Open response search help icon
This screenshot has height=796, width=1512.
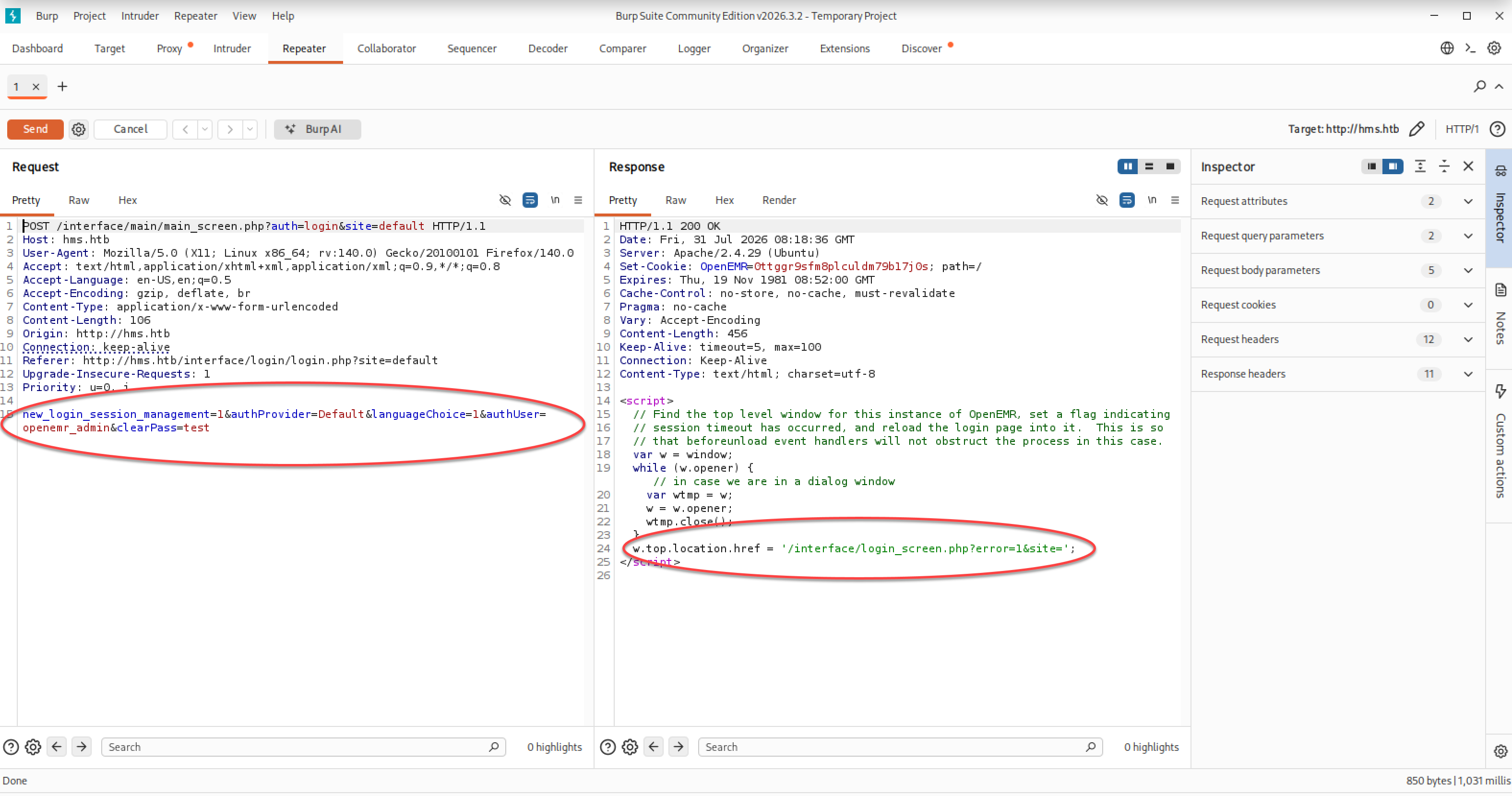[607, 747]
